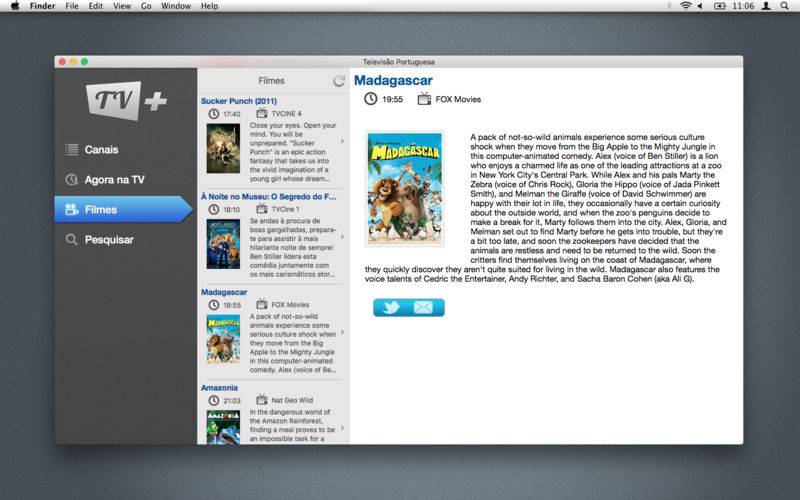The height and width of the screenshot is (500, 800).
Task: Click the Sucker Punch description text
Action: (293, 152)
